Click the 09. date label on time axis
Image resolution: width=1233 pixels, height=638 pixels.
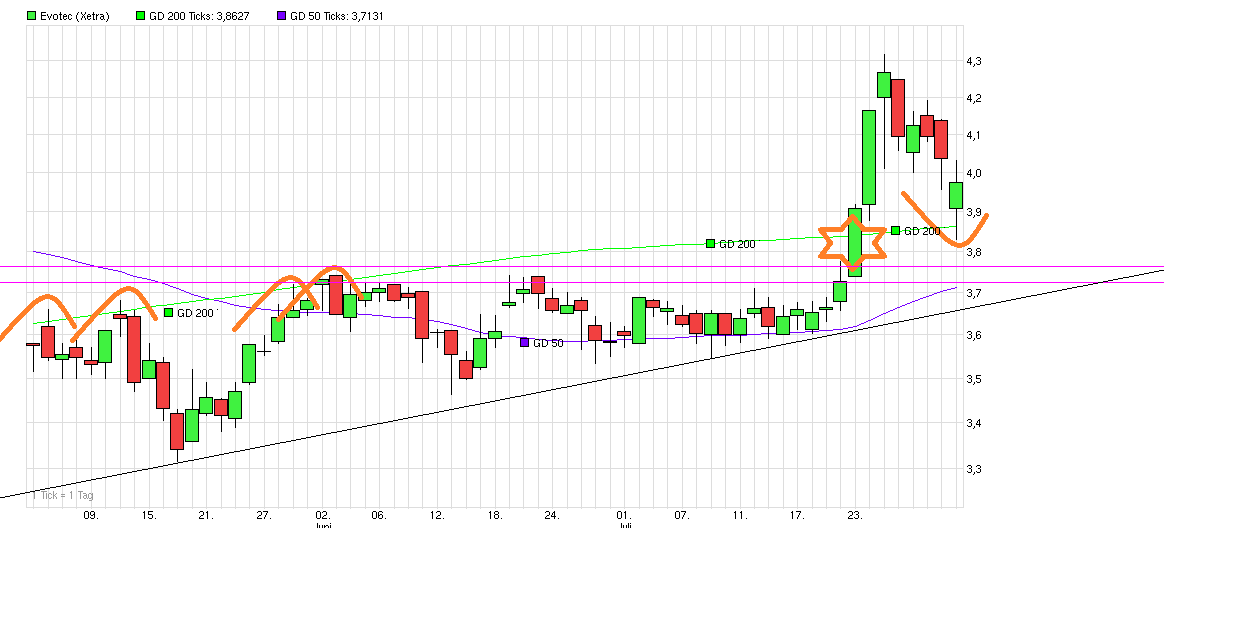[x=90, y=516]
